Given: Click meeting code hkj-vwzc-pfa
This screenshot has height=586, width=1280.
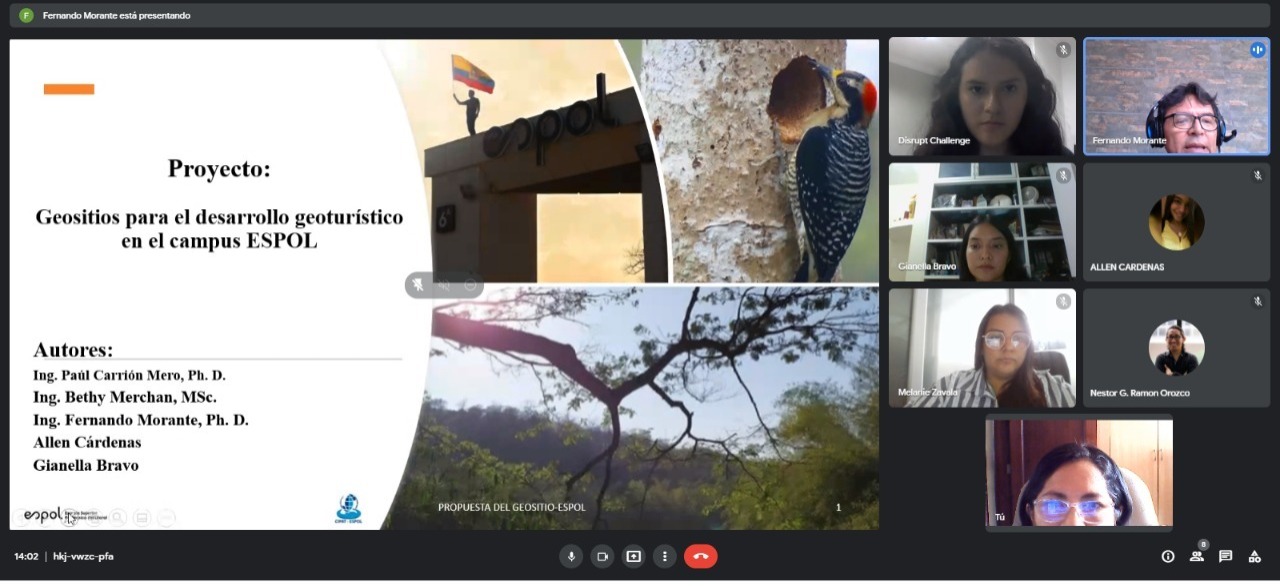Looking at the screenshot, I should pyautogui.click(x=83, y=556).
